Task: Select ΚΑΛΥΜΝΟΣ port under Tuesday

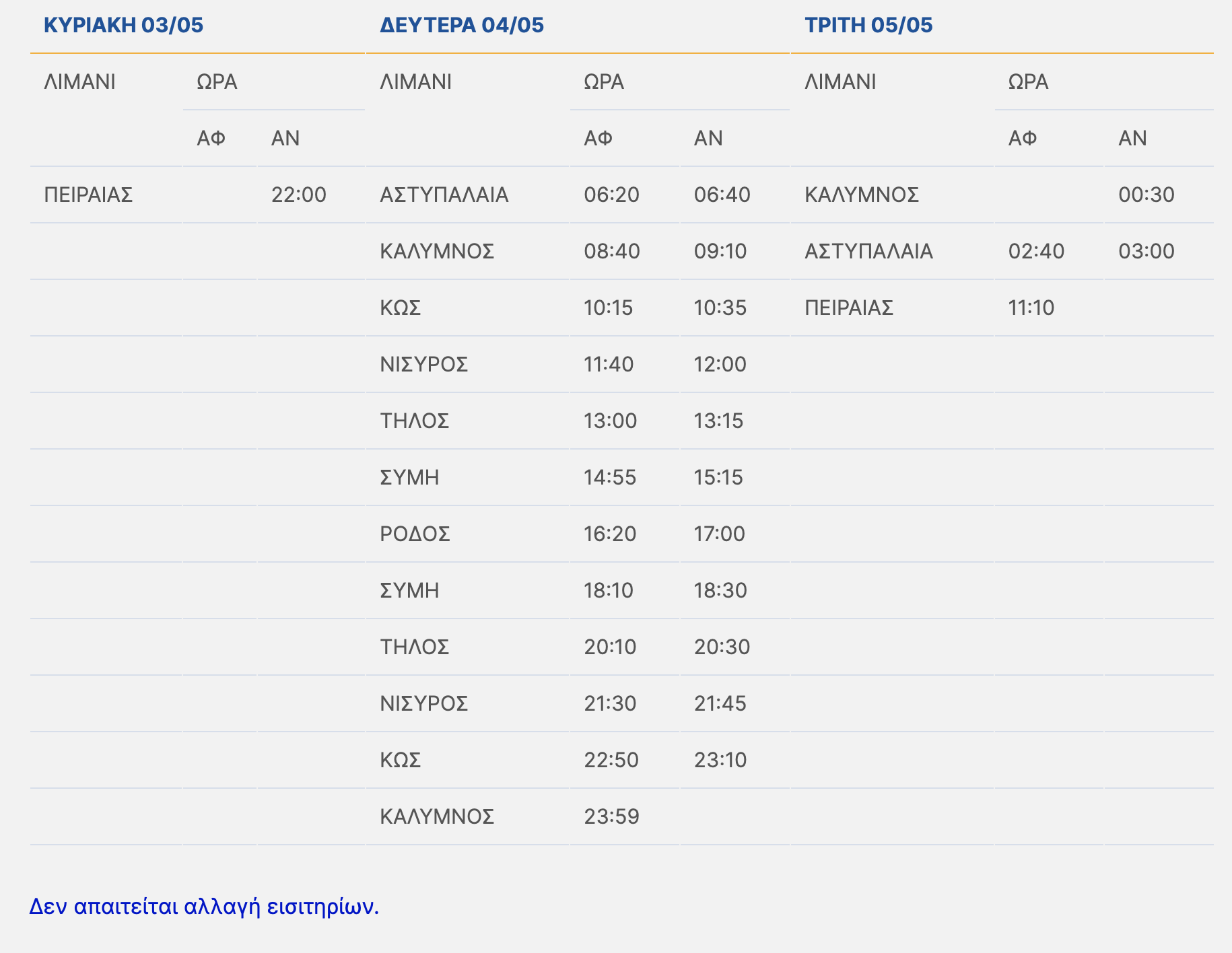Action: coord(861,195)
